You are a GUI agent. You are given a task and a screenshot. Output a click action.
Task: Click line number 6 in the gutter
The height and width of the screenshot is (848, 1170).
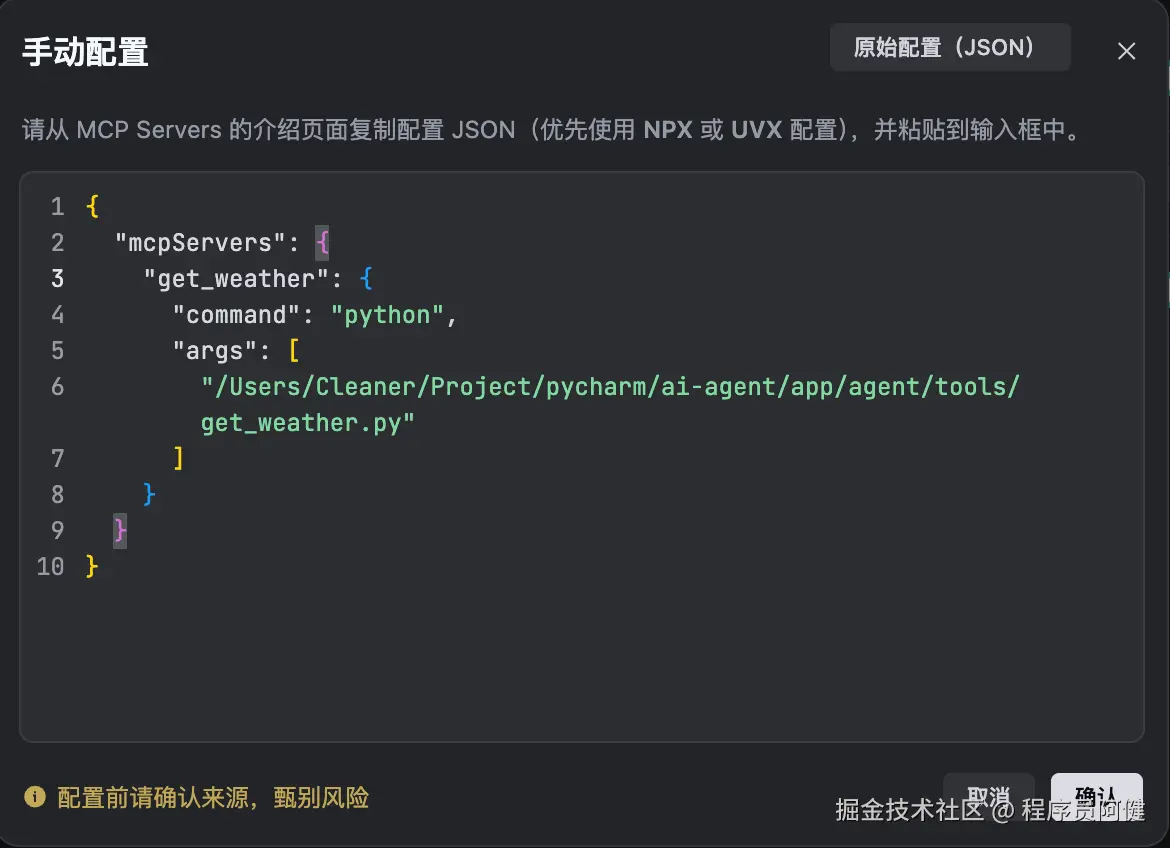click(x=57, y=387)
